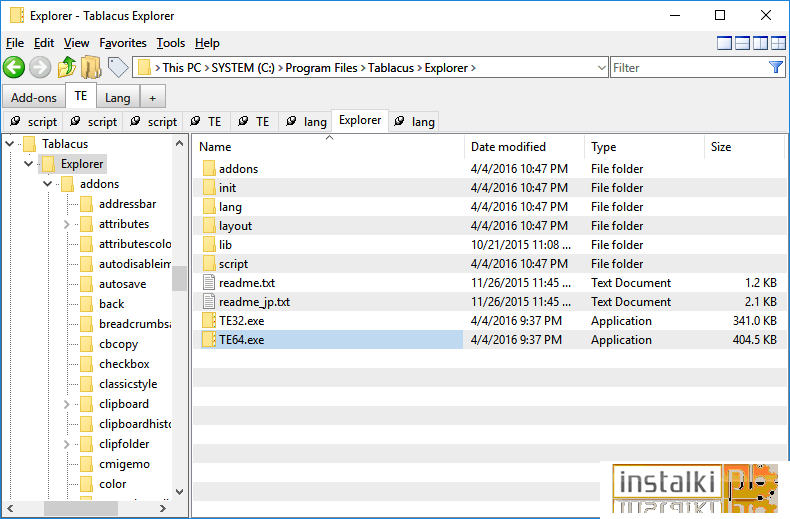This screenshot has height=519, width=790.
Task: Open the address bar history dropdown
Action: (601, 68)
